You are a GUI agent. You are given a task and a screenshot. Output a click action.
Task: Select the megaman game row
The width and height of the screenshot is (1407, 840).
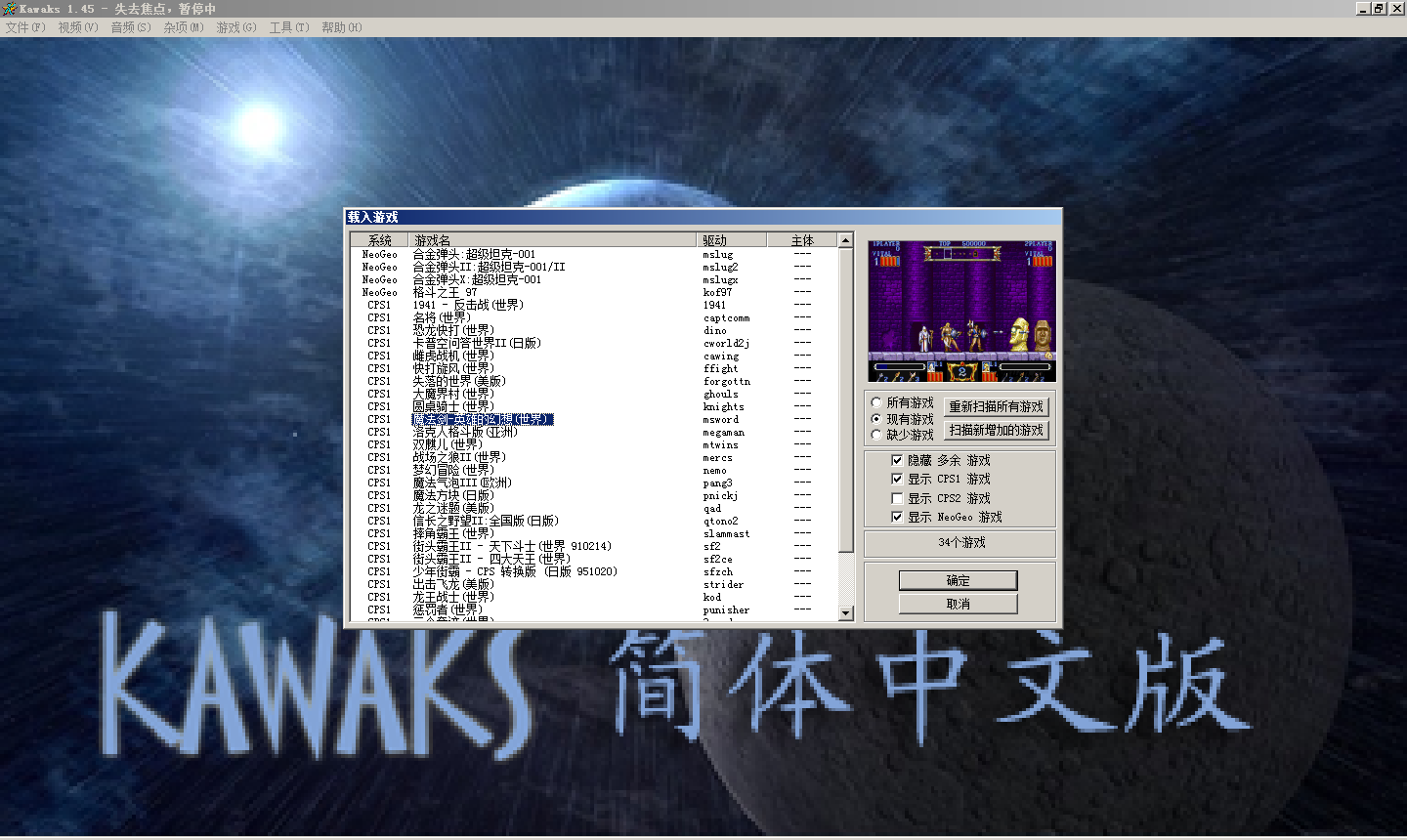click(x=594, y=432)
